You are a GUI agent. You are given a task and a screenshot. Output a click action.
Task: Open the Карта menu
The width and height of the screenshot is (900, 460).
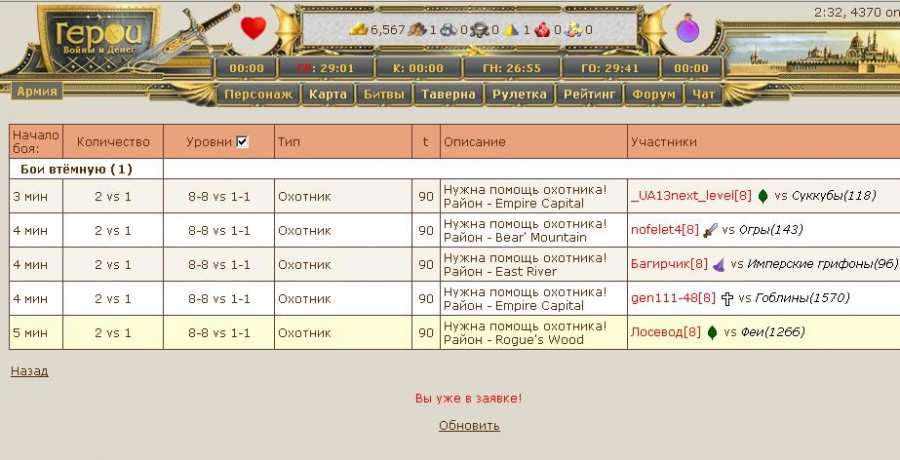click(x=328, y=95)
